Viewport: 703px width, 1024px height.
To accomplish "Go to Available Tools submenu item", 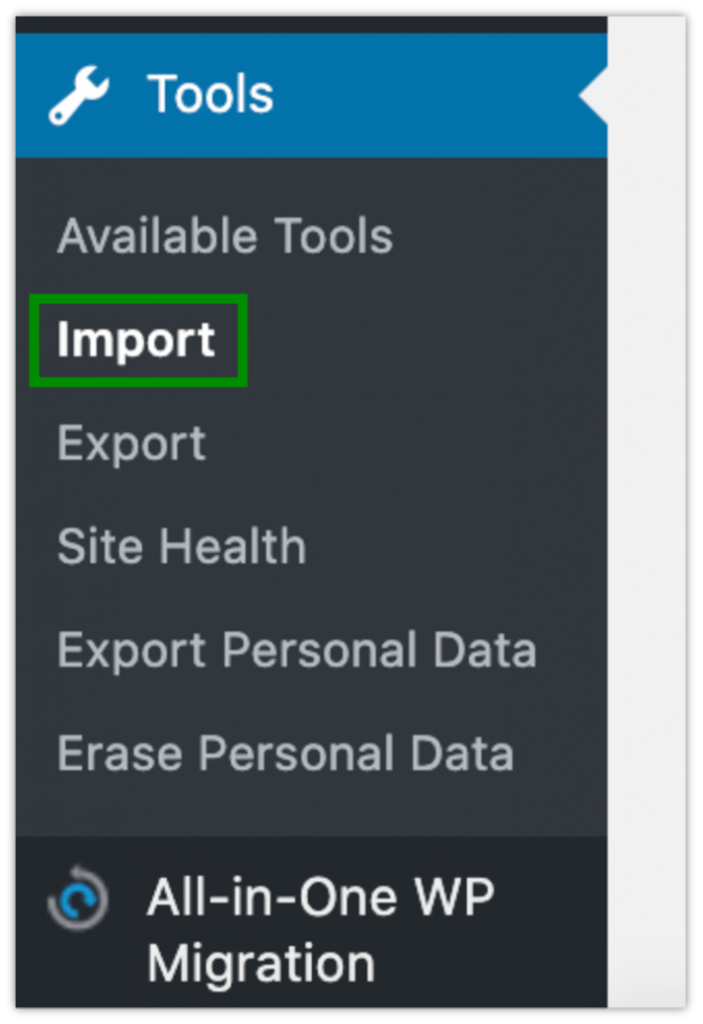I will pos(225,237).
